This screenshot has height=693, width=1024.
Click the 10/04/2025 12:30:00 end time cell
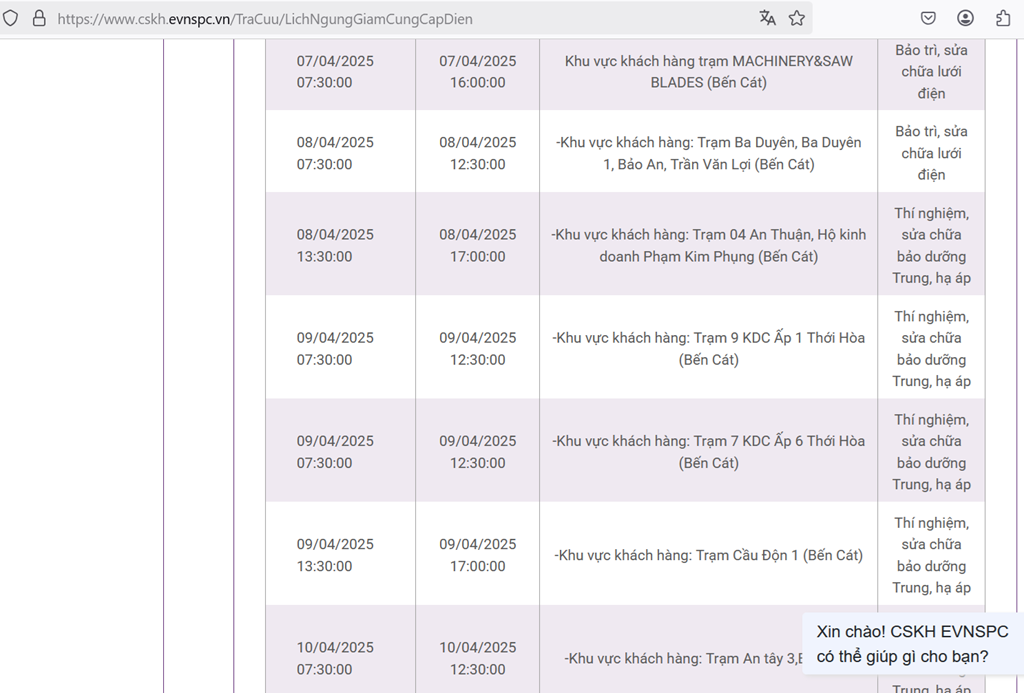(x=478, y=658)
